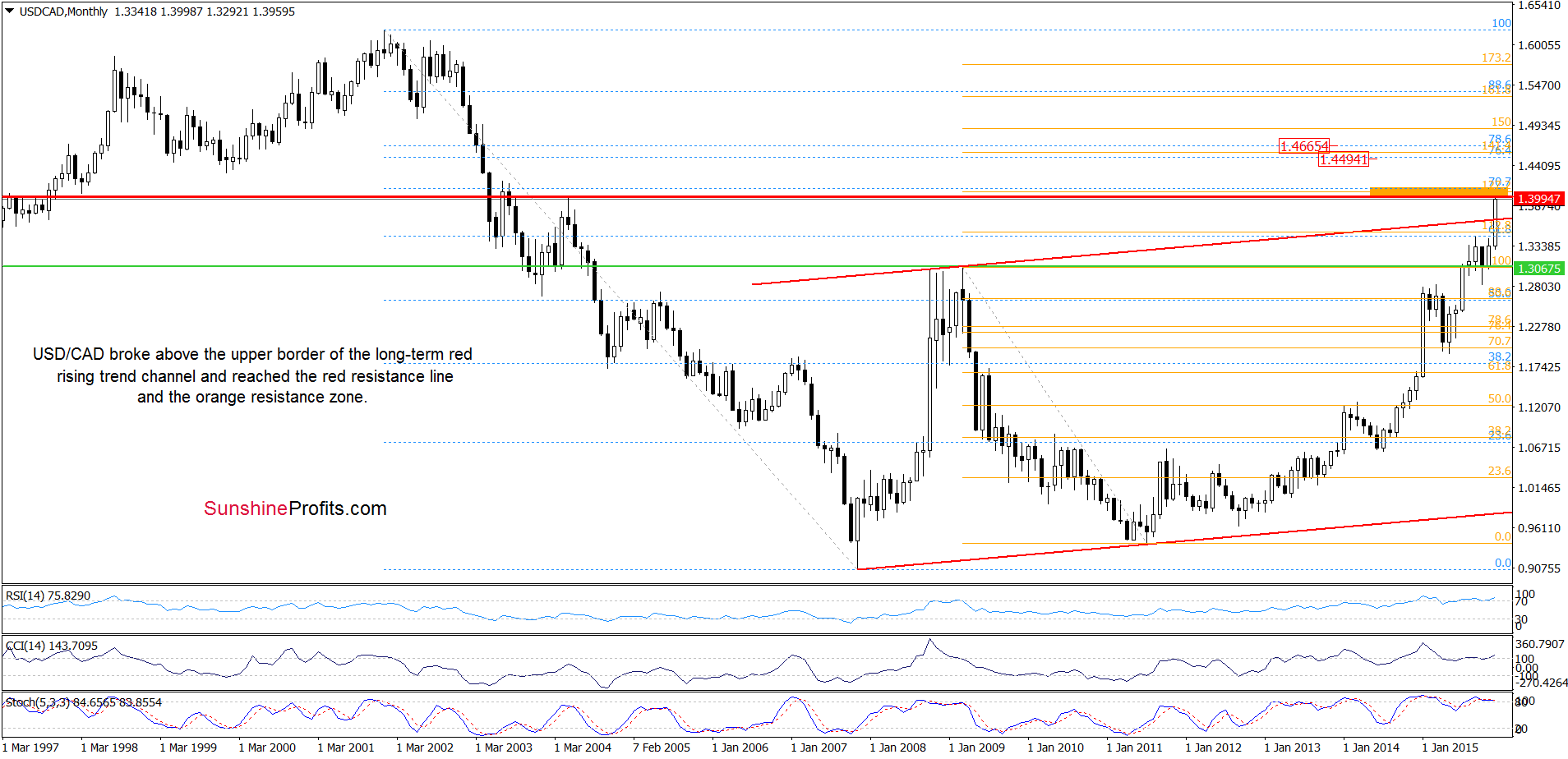1568x759 pixels.
Task: Click the 1 Jan 2012 date label
Action: 1213,747
